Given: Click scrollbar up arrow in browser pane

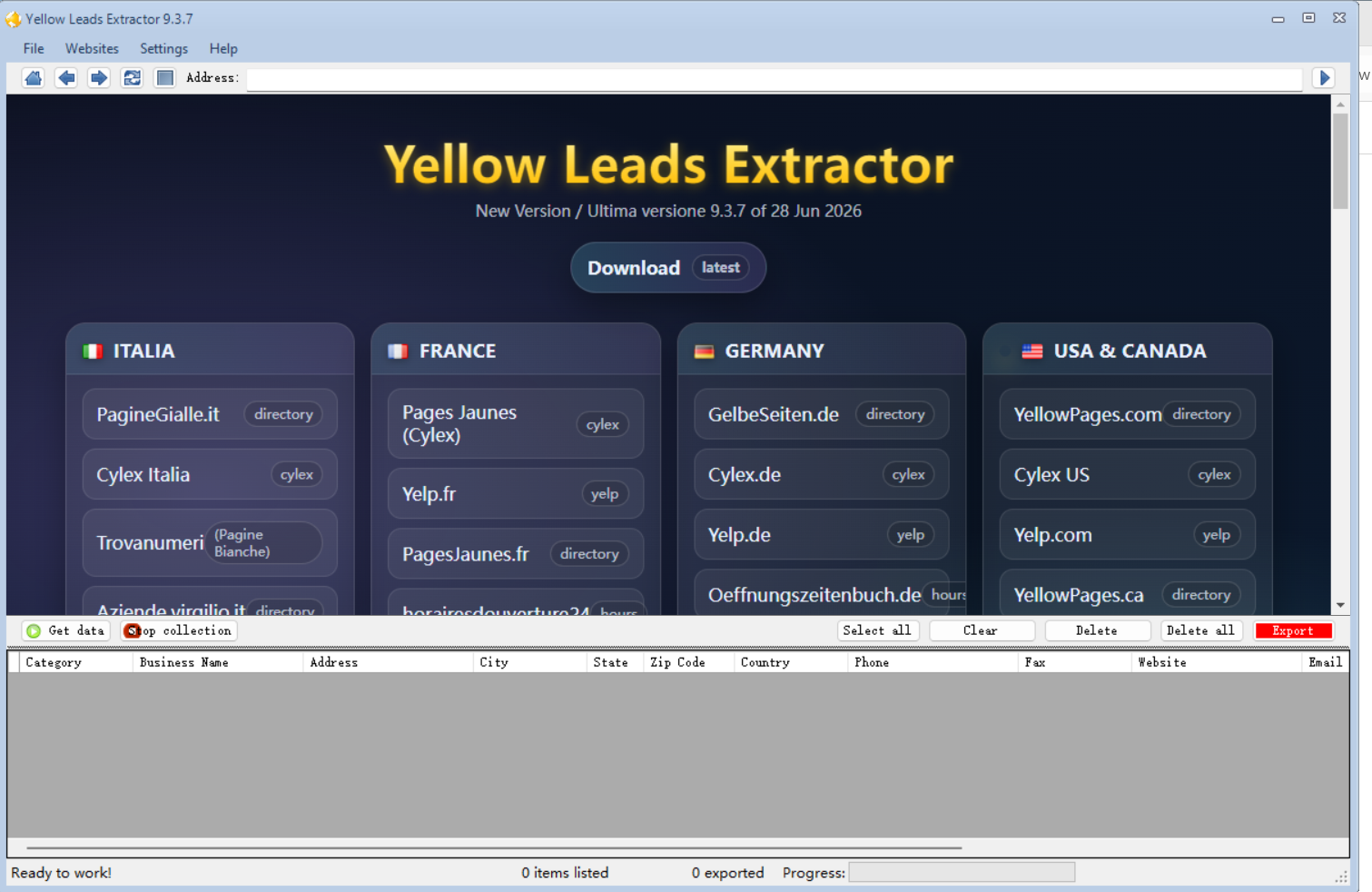Looking at the screenshot, I should (1340, 104).
